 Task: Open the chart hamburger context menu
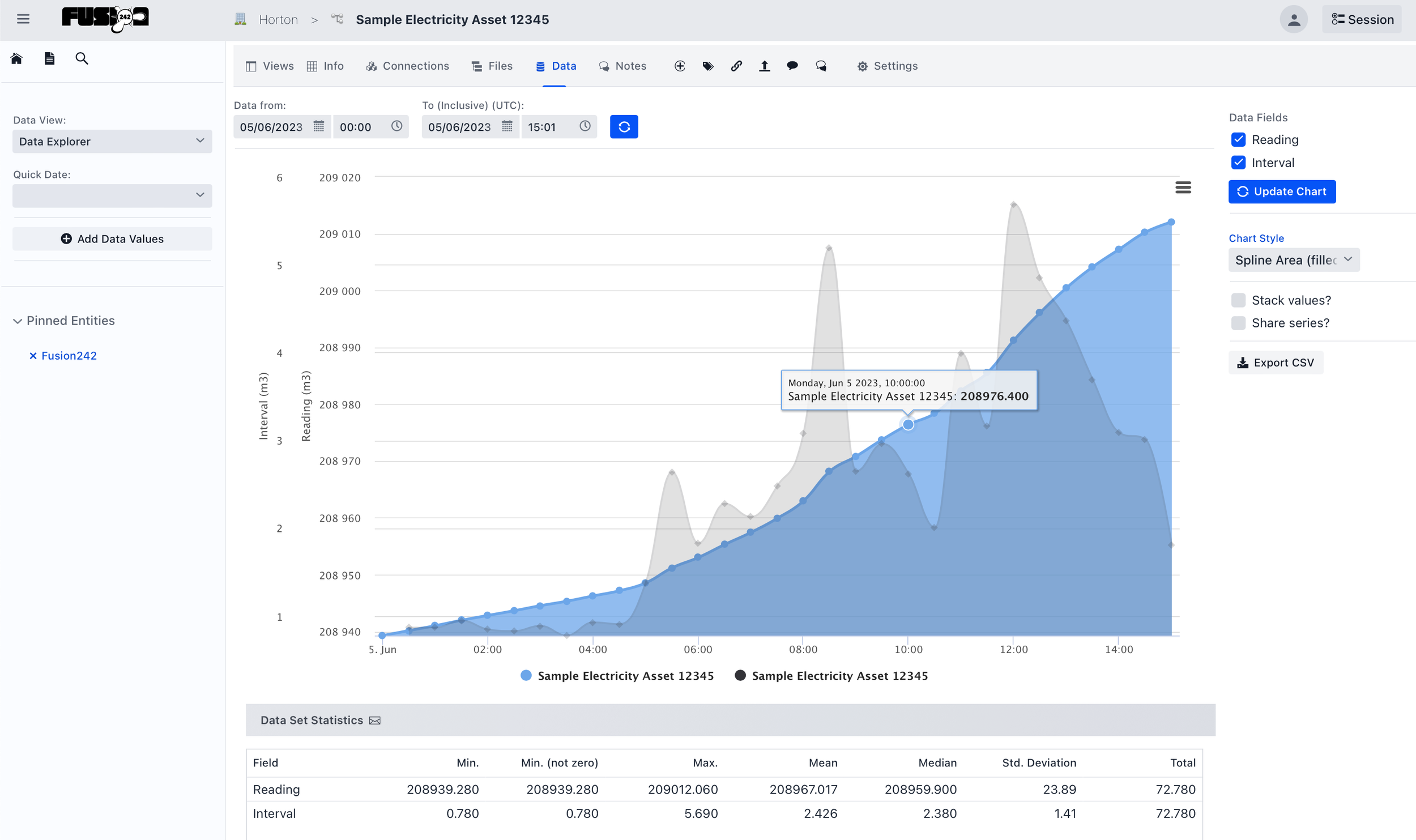(x=1183, y=187)
